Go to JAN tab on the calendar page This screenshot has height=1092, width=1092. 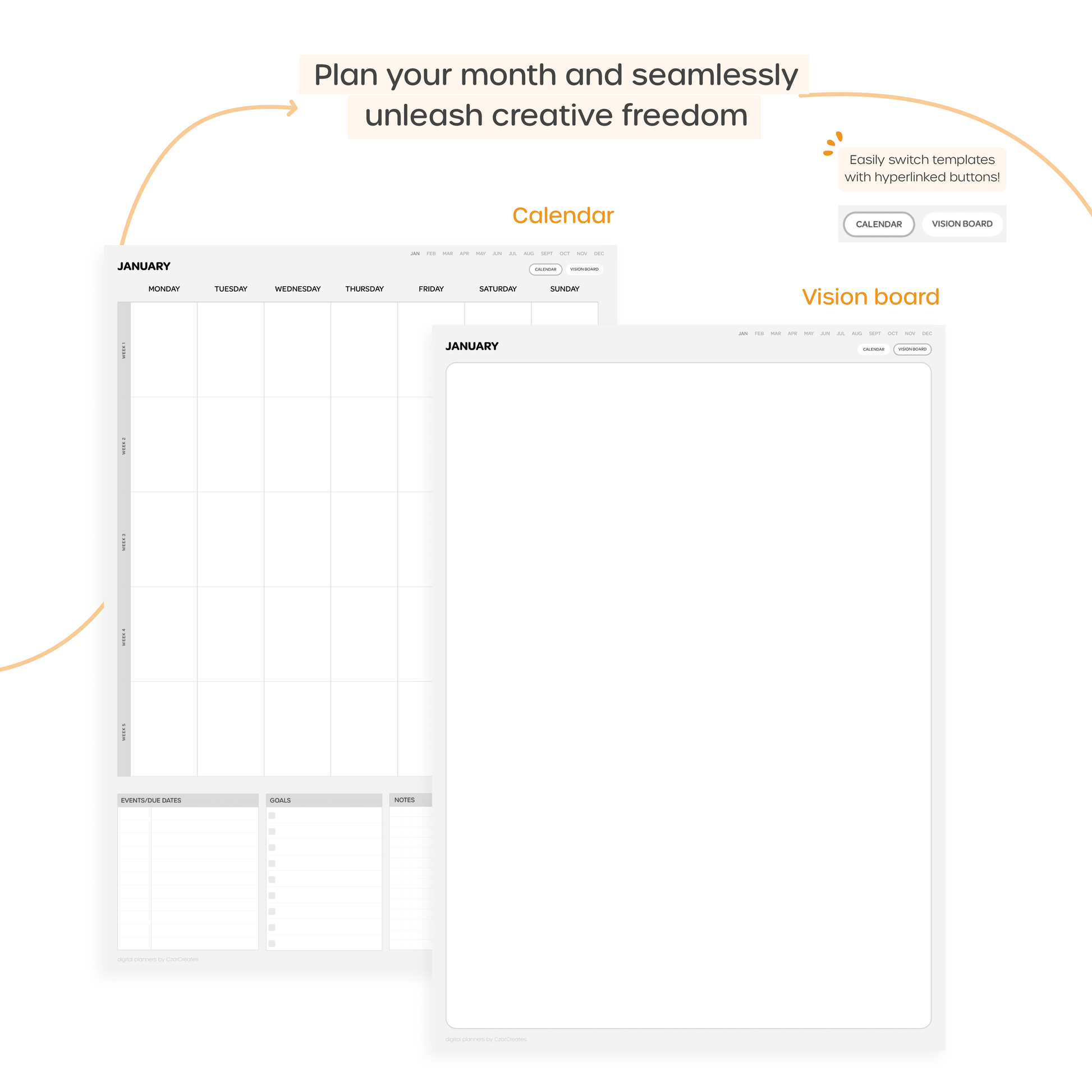pyautogui.click(x=415, y=254)
